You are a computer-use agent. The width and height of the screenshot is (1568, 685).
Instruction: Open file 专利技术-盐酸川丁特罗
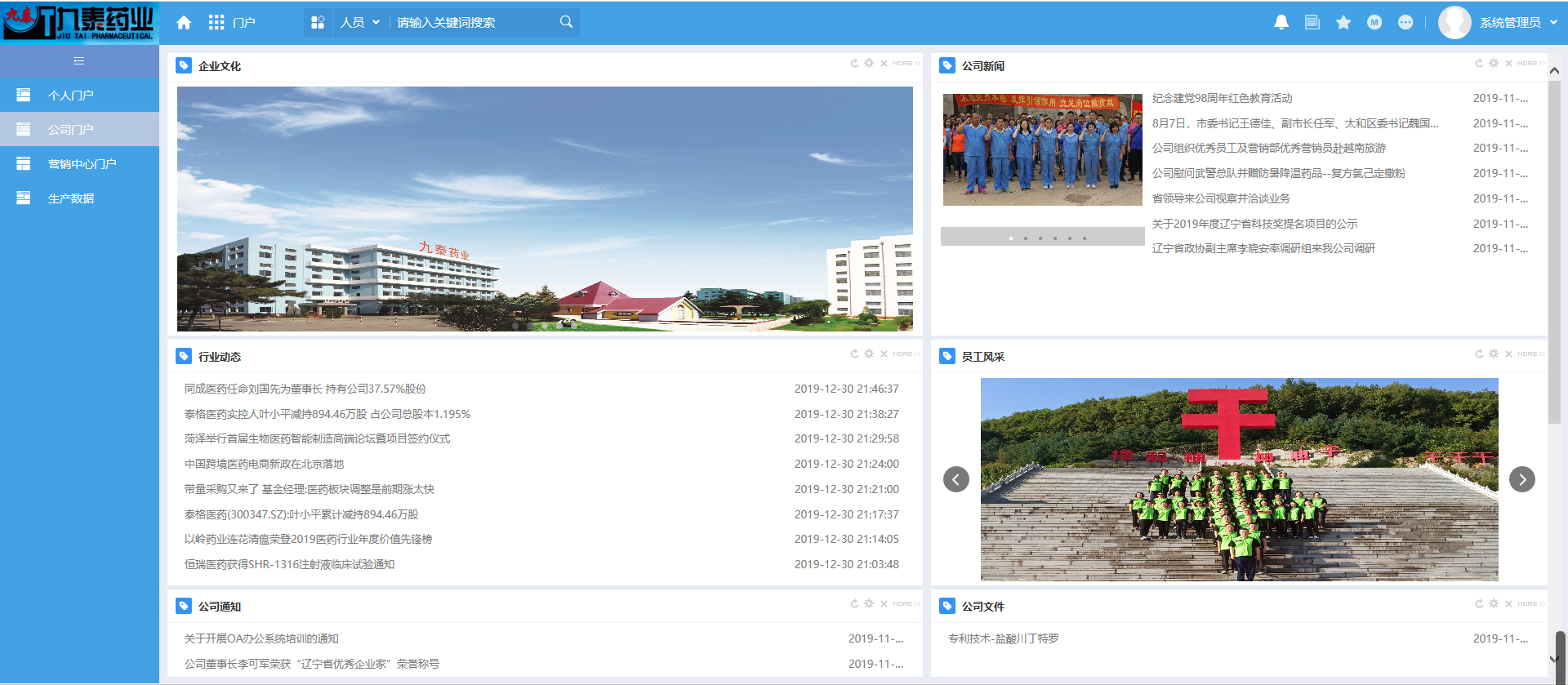1003,638
